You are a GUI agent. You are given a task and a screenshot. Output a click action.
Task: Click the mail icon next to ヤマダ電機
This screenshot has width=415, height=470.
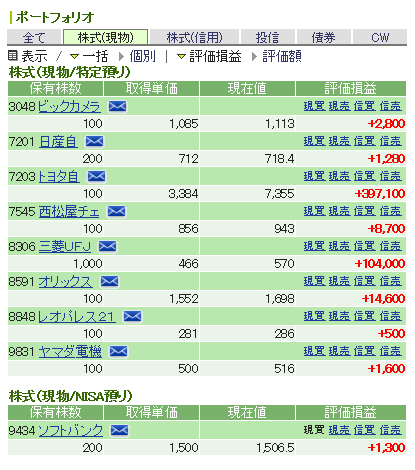click(118, 351)
